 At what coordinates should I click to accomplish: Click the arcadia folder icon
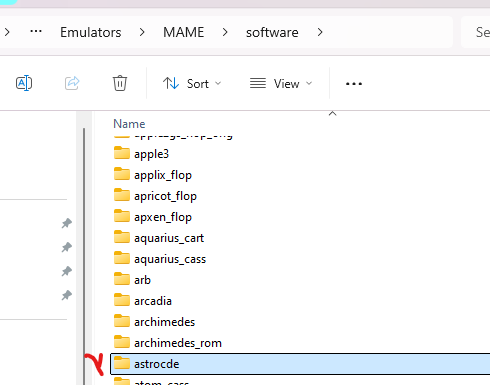pyautogui.click(x=122, y=300)
